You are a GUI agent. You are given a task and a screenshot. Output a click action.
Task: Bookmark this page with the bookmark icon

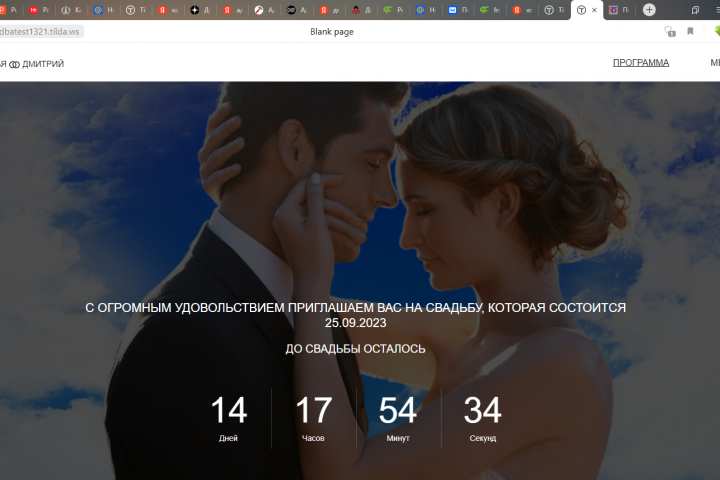click(690, 31)
